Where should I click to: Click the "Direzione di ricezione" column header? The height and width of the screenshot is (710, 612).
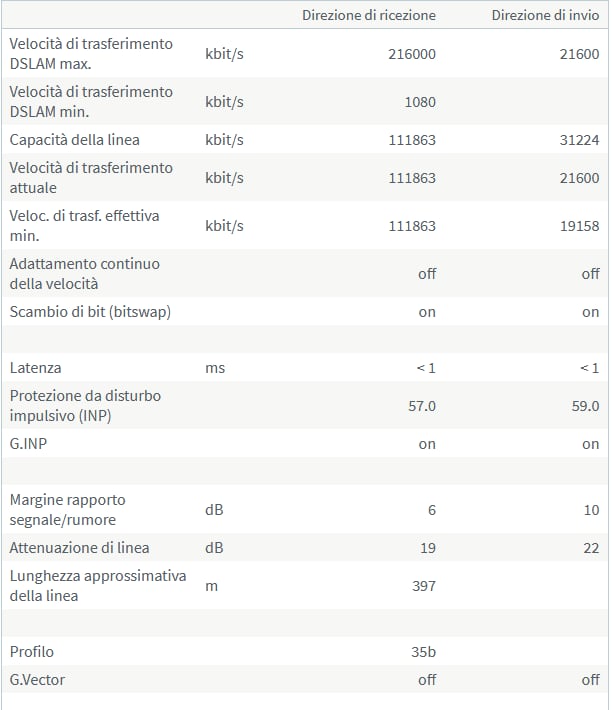point(368,15)
